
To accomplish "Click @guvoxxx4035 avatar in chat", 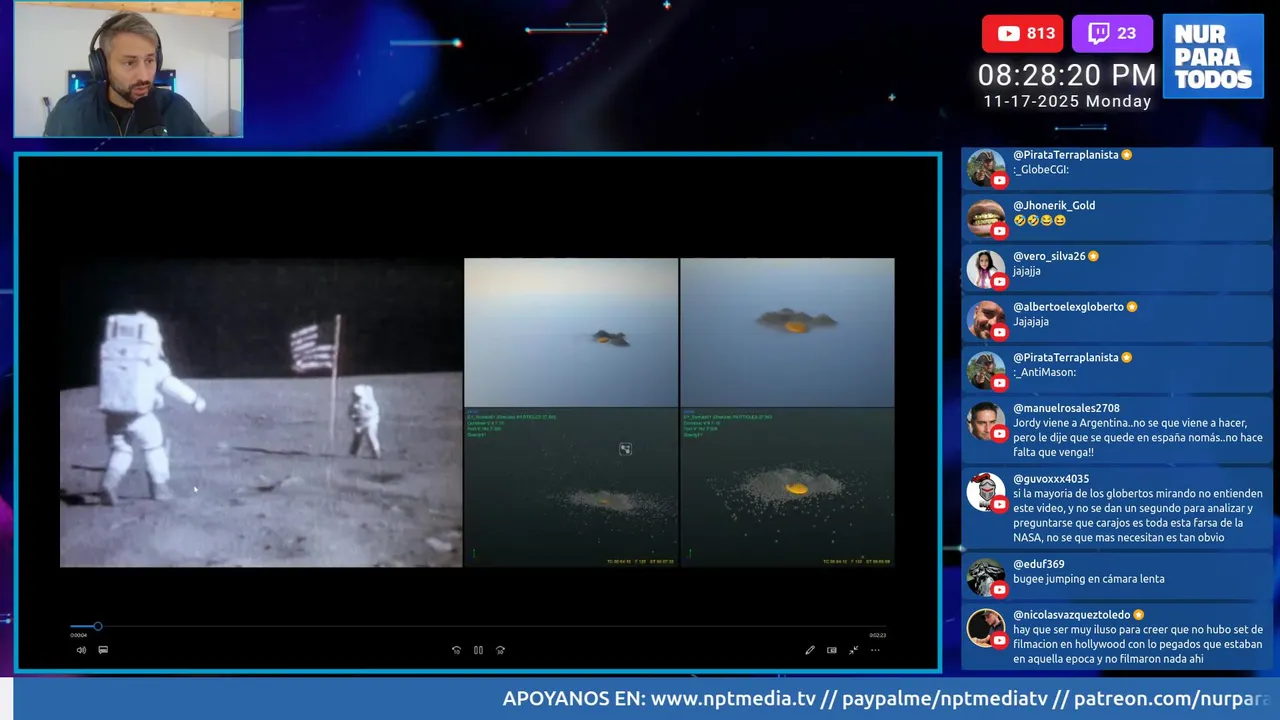I will point(985,492).
